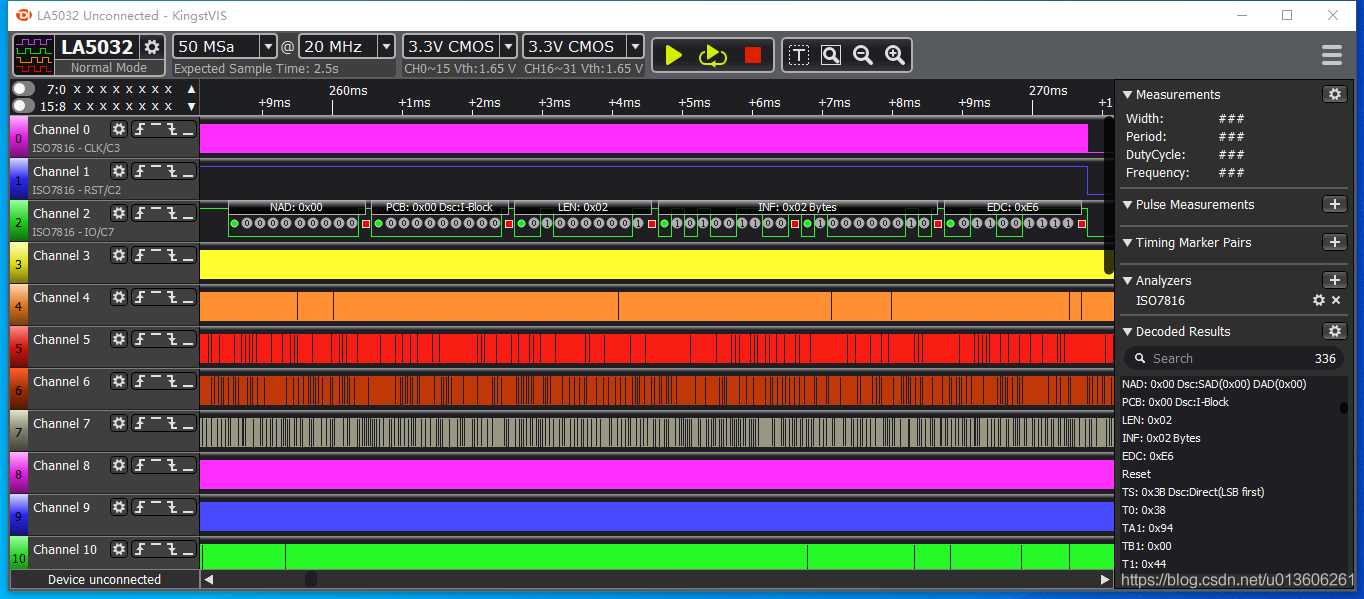
Task: Set low level trigger on Channel 2
Action: coord(188,213)
